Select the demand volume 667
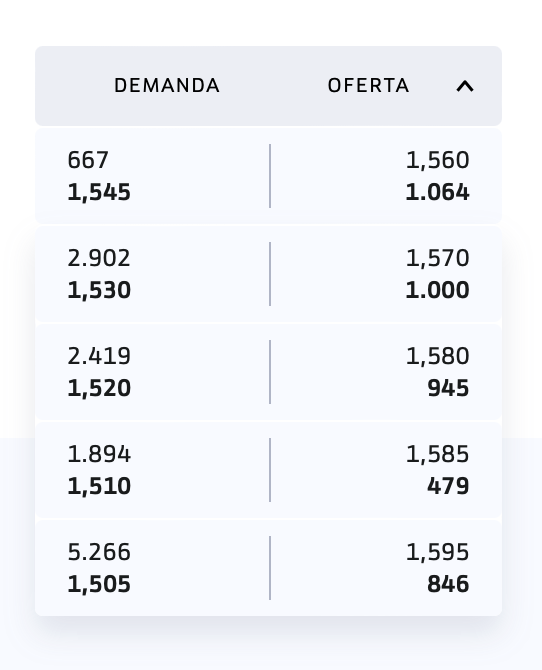The height and width of the screenshot is (670, 542). pos(88,160)
